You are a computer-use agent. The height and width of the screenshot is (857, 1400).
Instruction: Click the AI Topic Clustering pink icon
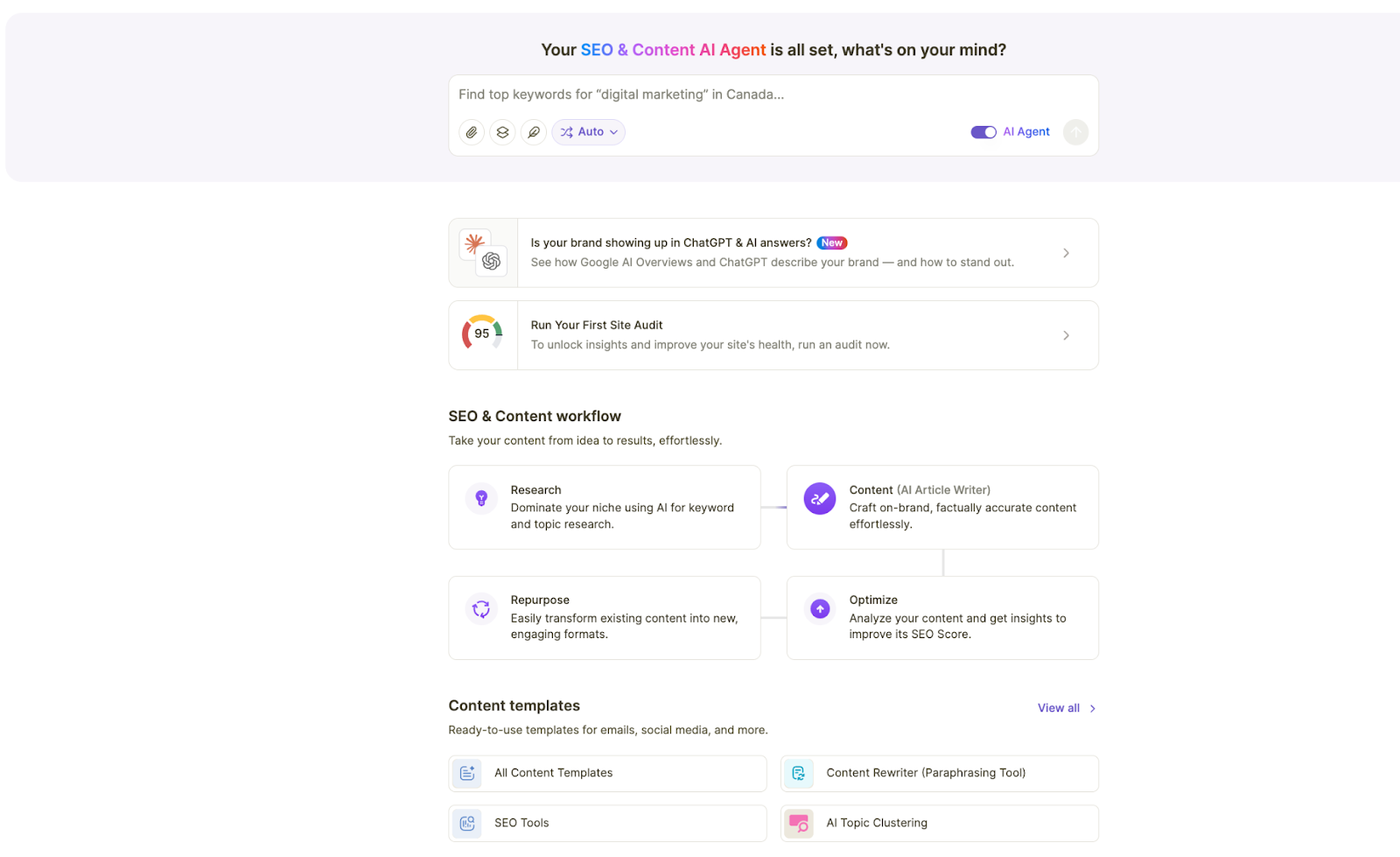[x=798, y=823]
